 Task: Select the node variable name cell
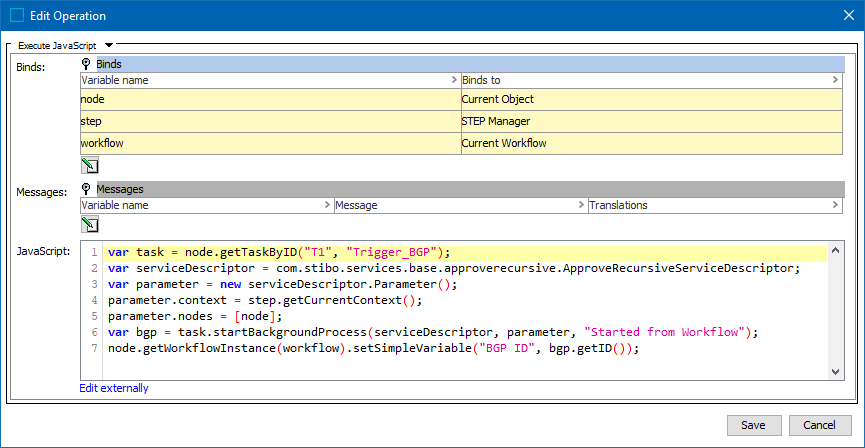pyautogui.click(x=270, y=99)
